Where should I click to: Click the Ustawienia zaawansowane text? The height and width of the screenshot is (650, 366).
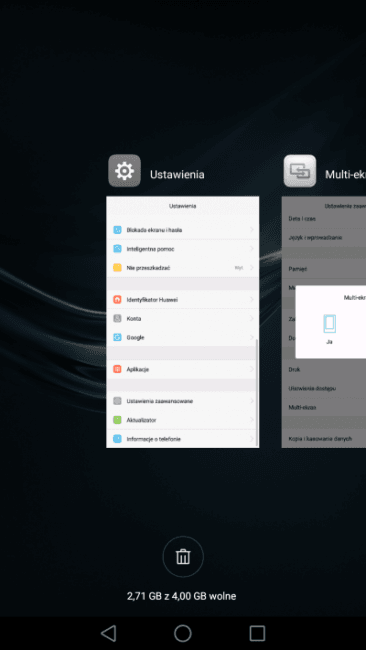[160, 401]
